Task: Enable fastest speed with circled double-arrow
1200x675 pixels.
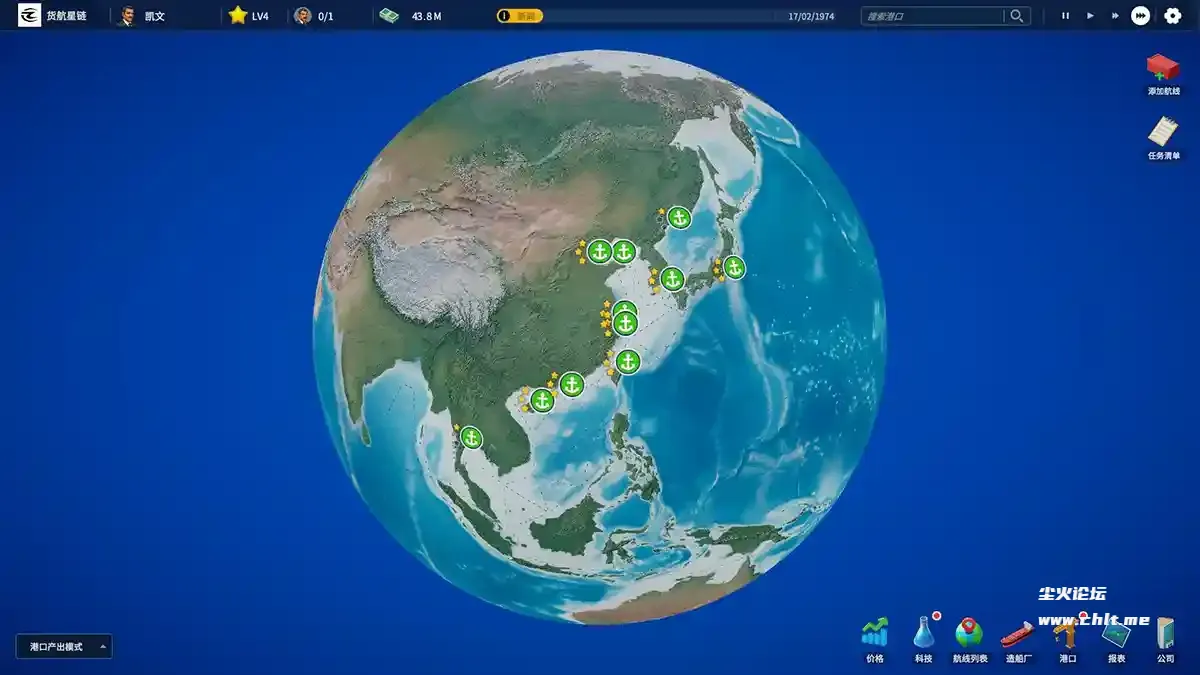Action: pos(1140,16)
